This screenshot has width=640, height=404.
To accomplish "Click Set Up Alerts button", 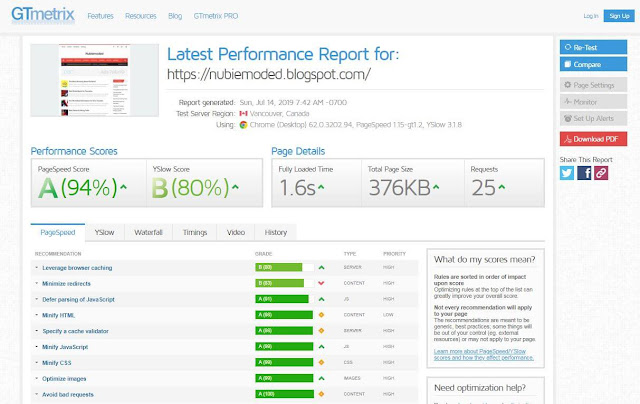I will point(593,118).
